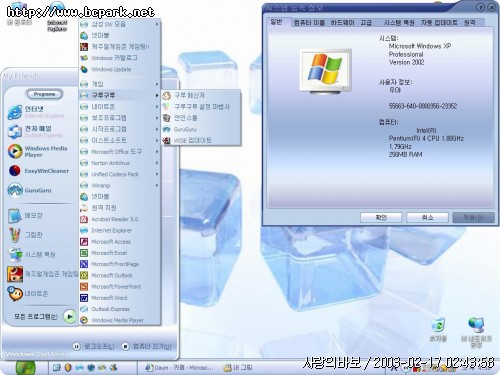
Task: Switch to the 원격 tab
Action: (469, 23)
